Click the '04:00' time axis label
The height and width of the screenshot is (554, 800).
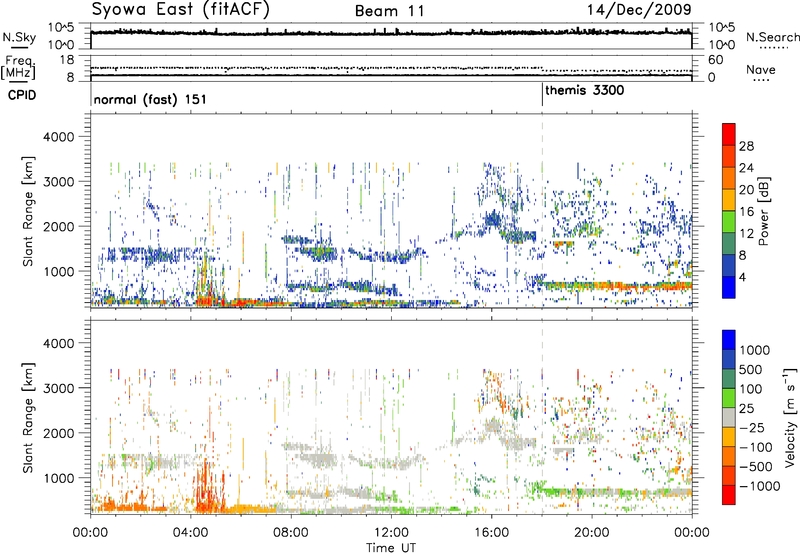coord(190,533)
